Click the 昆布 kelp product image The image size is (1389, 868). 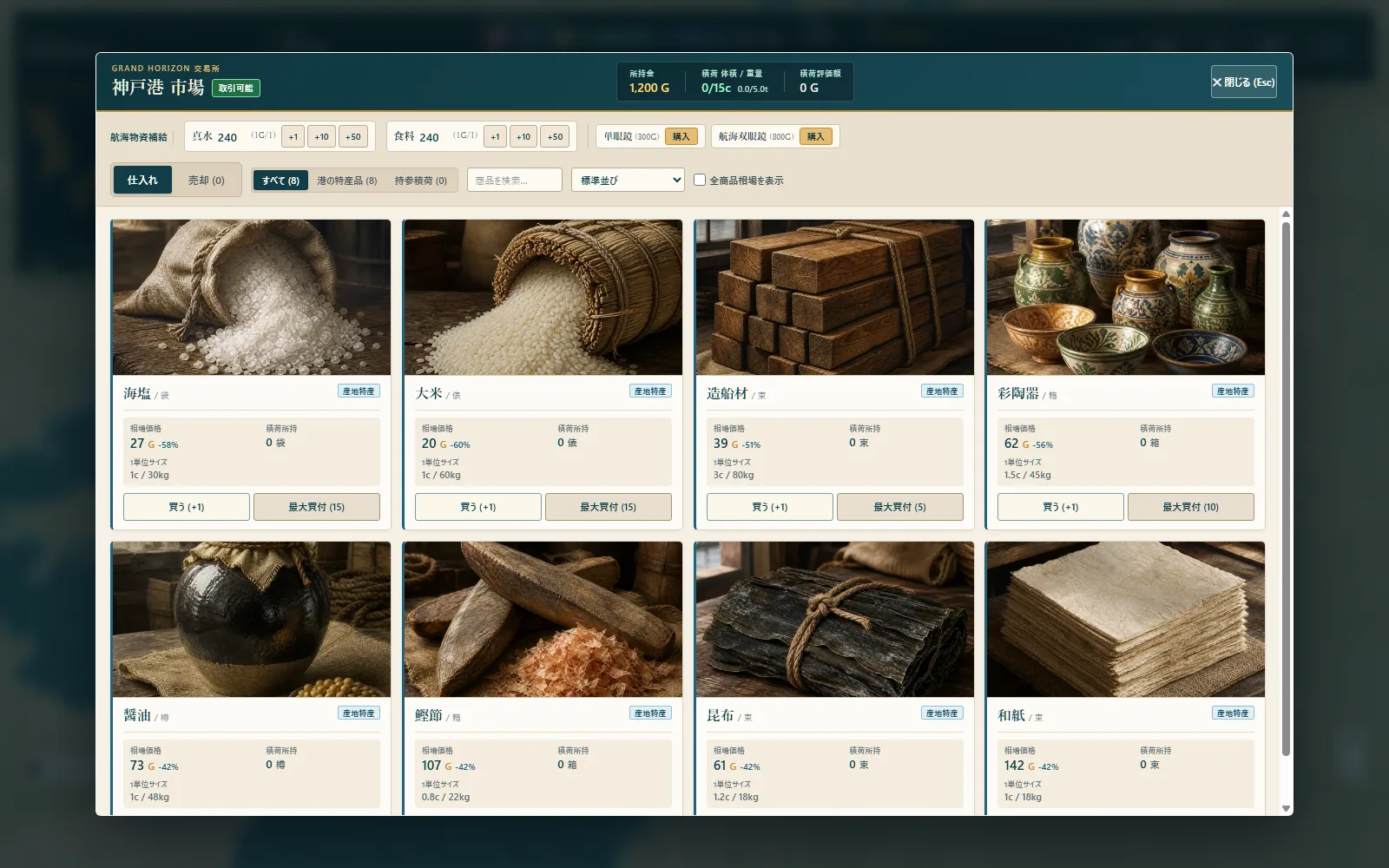click(x=834, y=619)
